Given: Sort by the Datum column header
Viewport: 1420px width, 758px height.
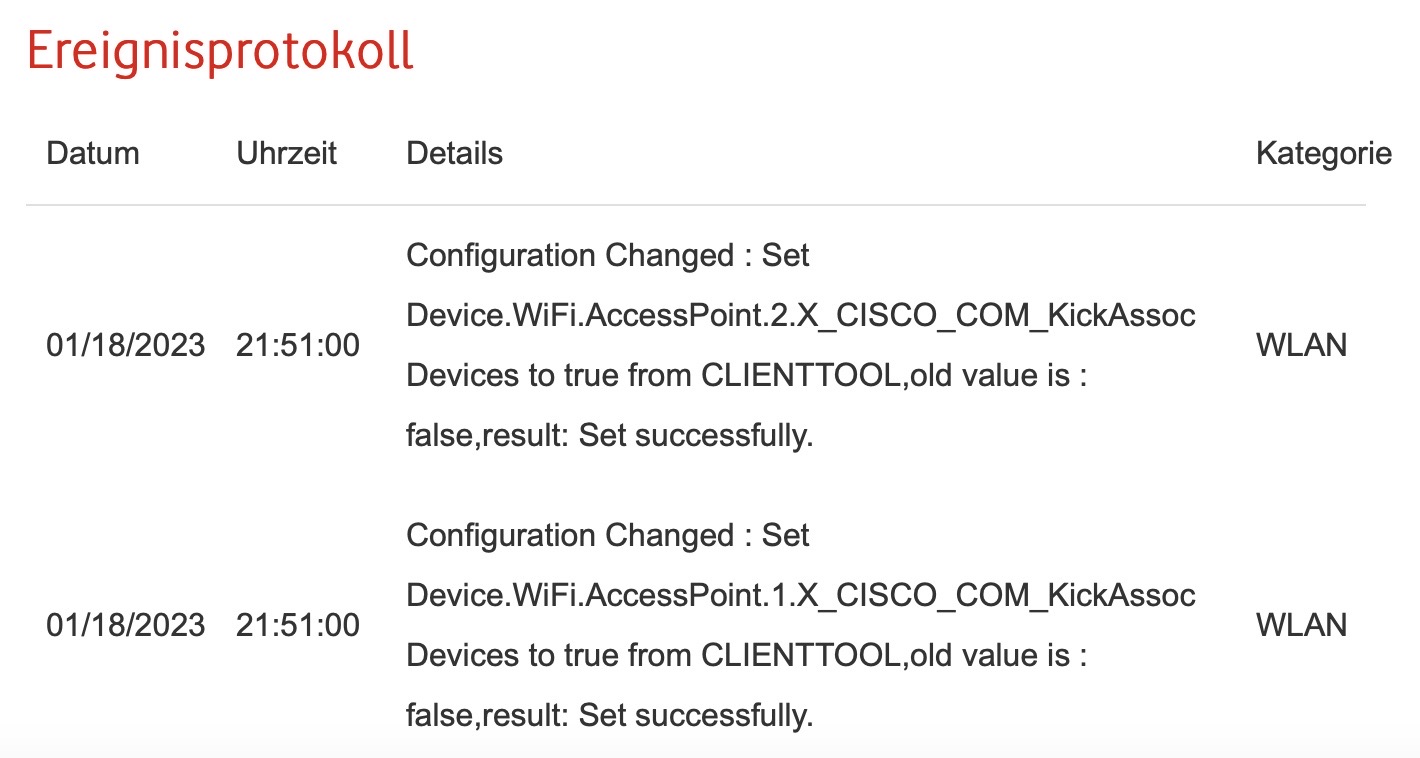Looking at the screenshot, I should coord(93,153).
